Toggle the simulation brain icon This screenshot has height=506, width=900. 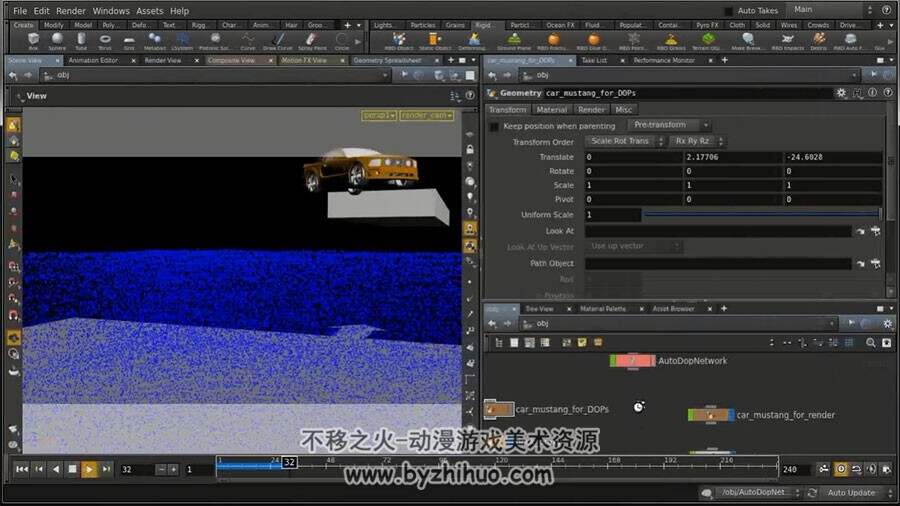(x=707, y=493)
